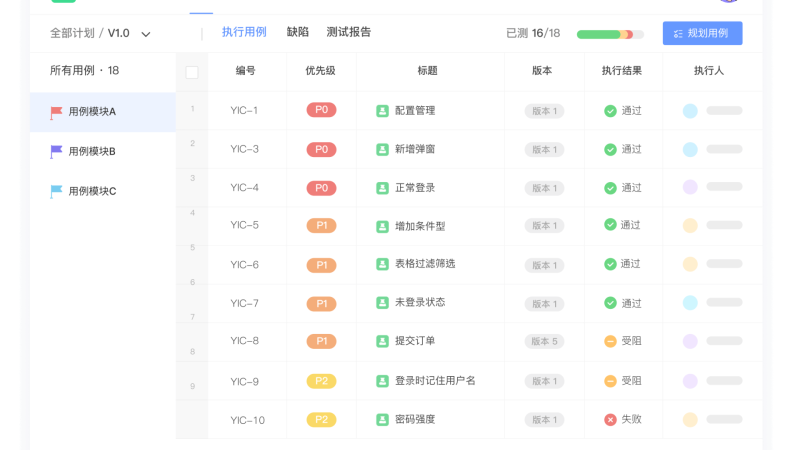Open the 登录时记住用户名 case title

point(435,381)
